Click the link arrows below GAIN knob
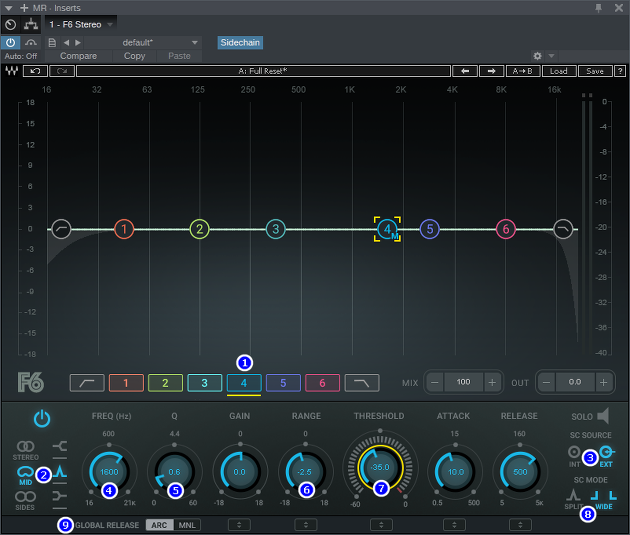This screenshot has height=535, width=630. tap(239, 525)
